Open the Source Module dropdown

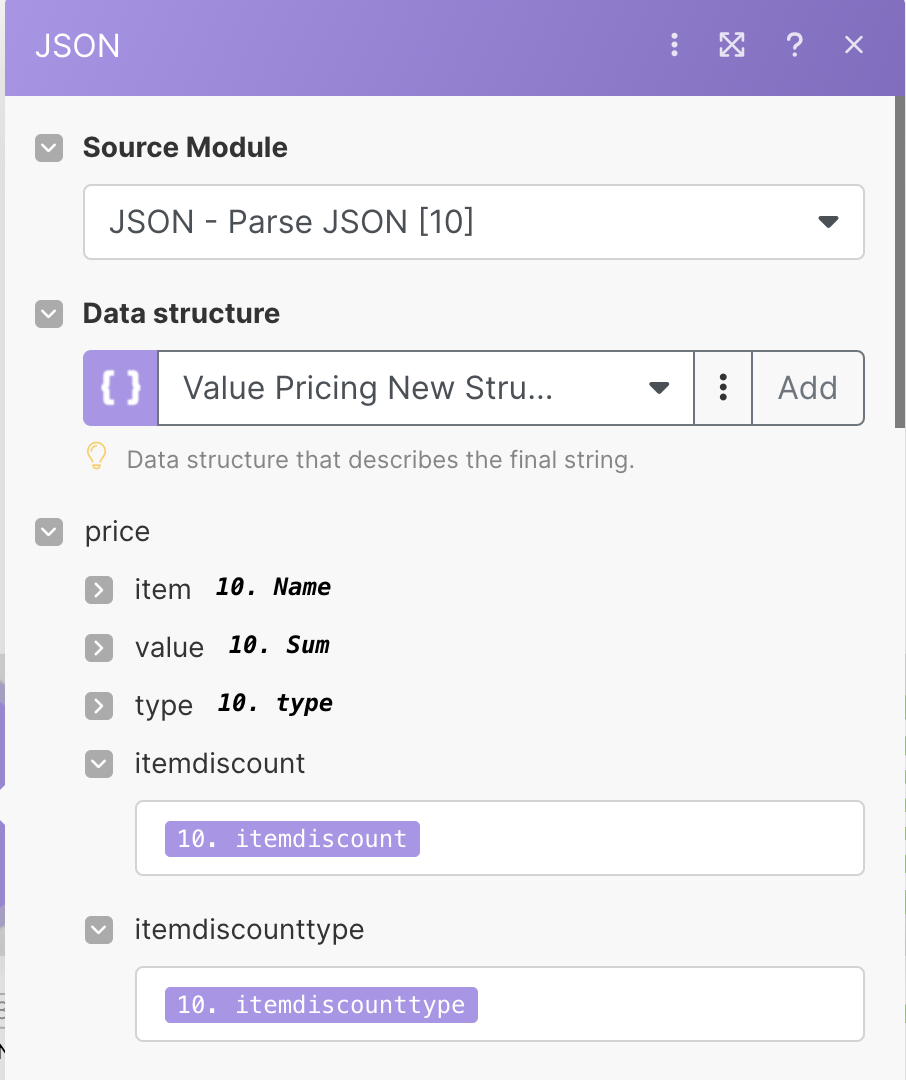click(x=473, y=222)
